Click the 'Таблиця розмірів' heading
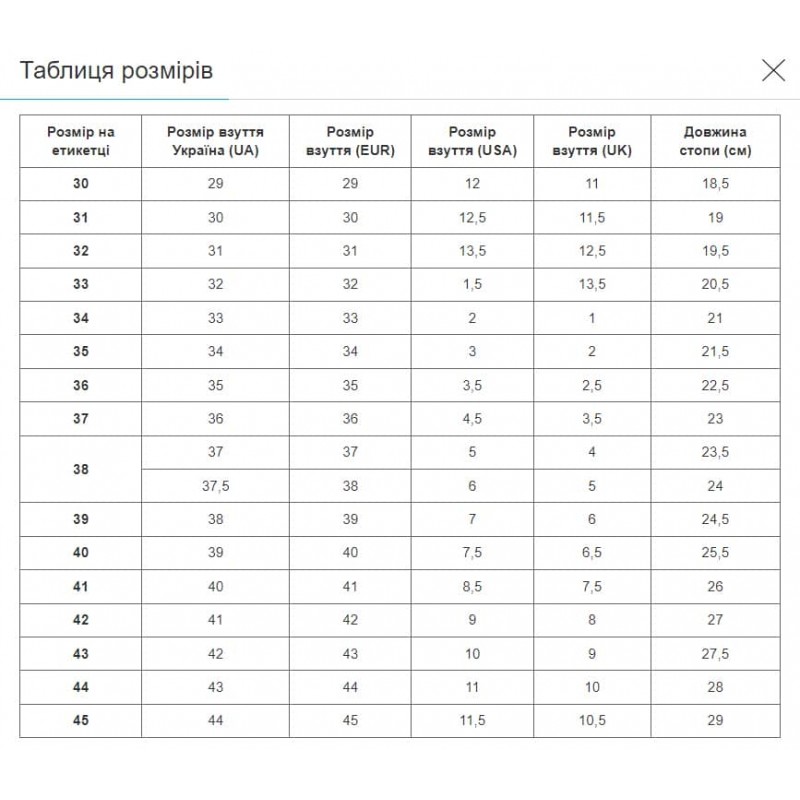800x800 pixels. 116,71
